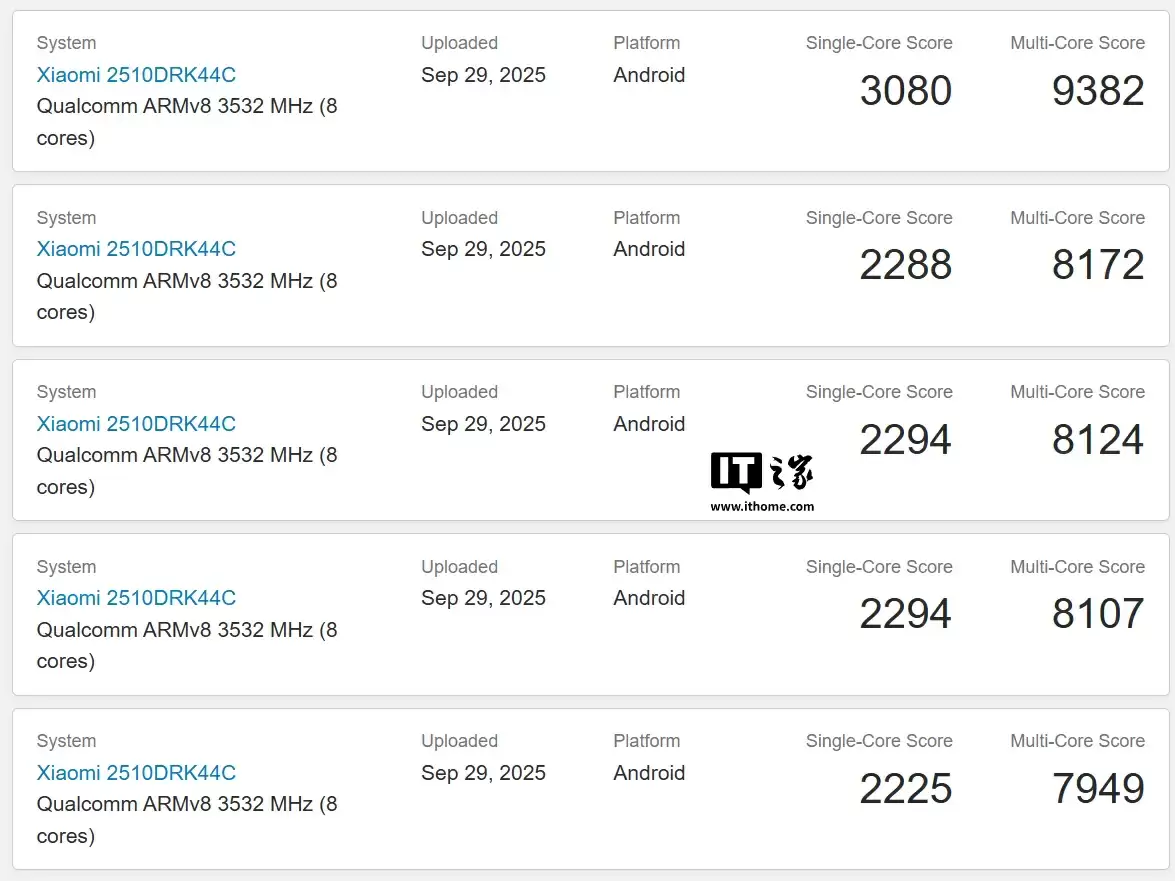
Task: Open the Xiaomi link with 8172 multi-core score
Action: point(136,249)
